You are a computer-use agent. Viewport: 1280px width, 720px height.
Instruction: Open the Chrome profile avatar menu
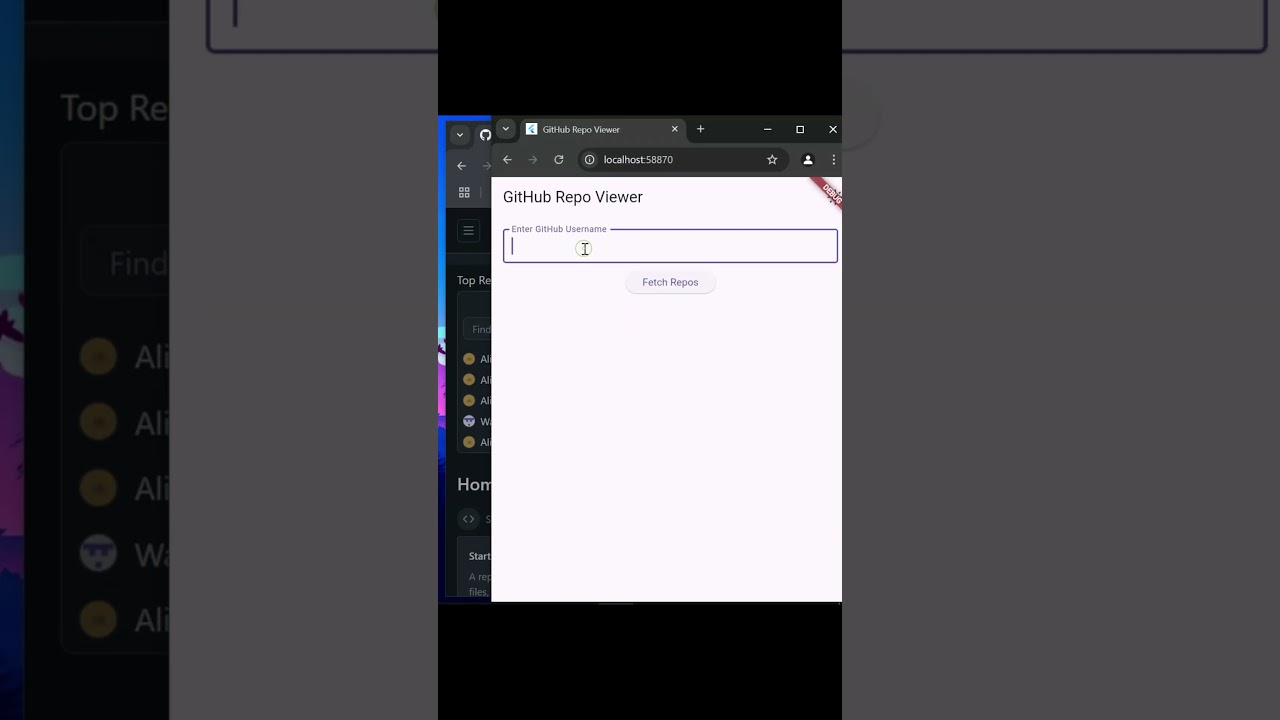click(808, 160)
